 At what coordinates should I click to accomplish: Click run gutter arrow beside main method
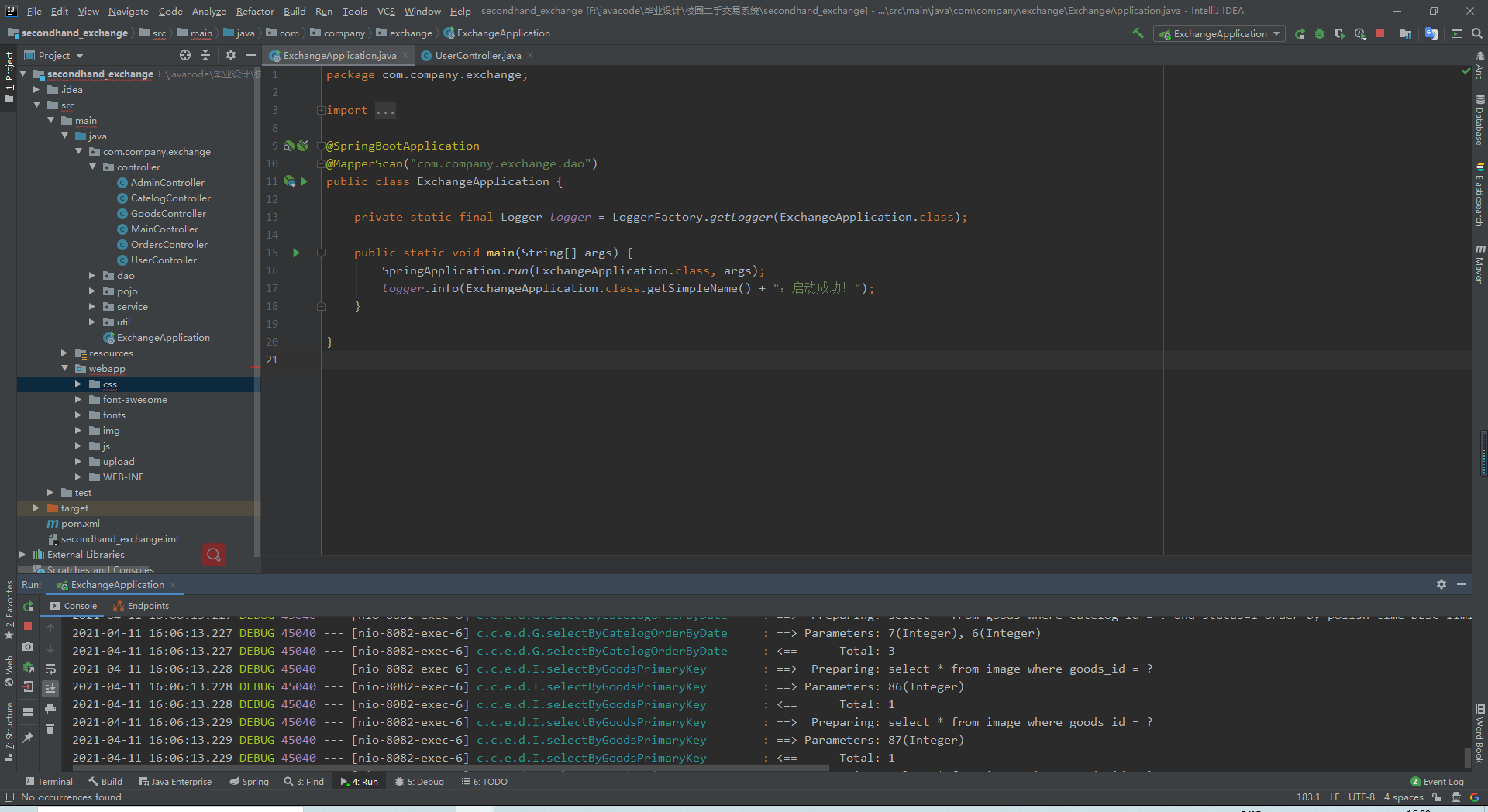[x=296, y=253]
